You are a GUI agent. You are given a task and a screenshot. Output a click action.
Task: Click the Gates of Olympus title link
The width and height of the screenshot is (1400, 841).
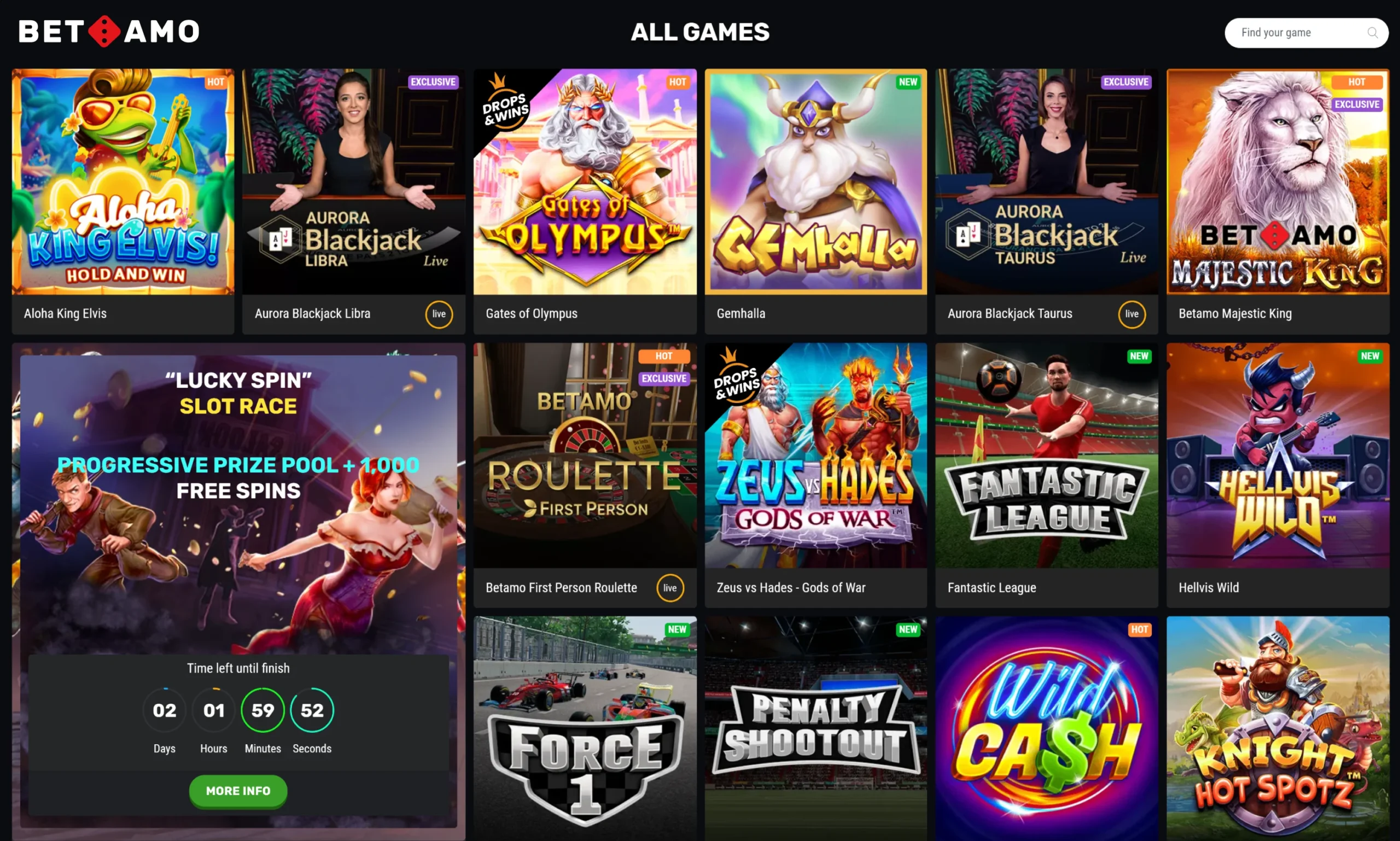(x=532, y=314)
